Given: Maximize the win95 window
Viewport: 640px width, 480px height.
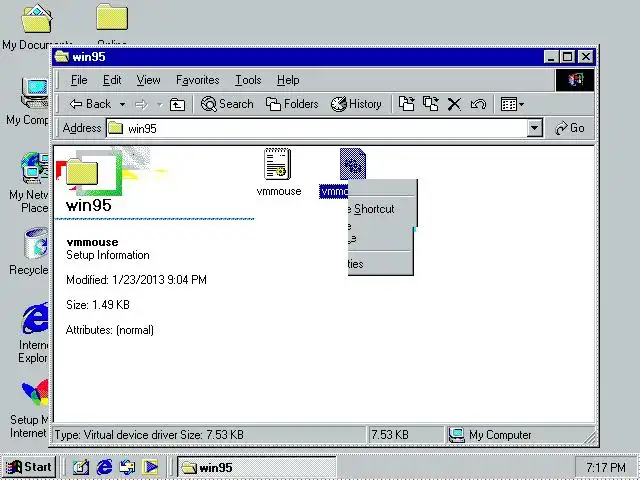Looking at the screenshot, I should (568, 56).
